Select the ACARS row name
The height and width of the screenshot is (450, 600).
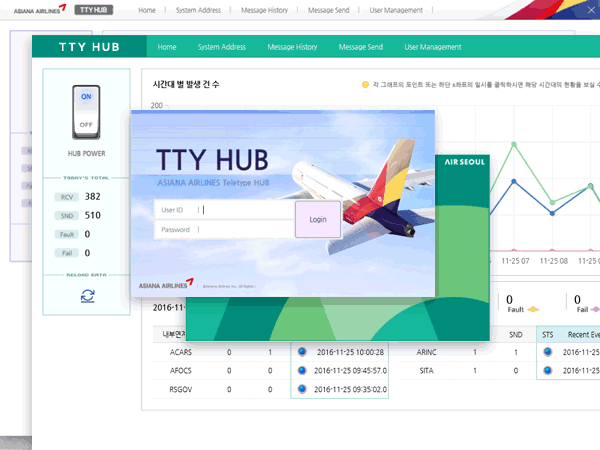181,352
